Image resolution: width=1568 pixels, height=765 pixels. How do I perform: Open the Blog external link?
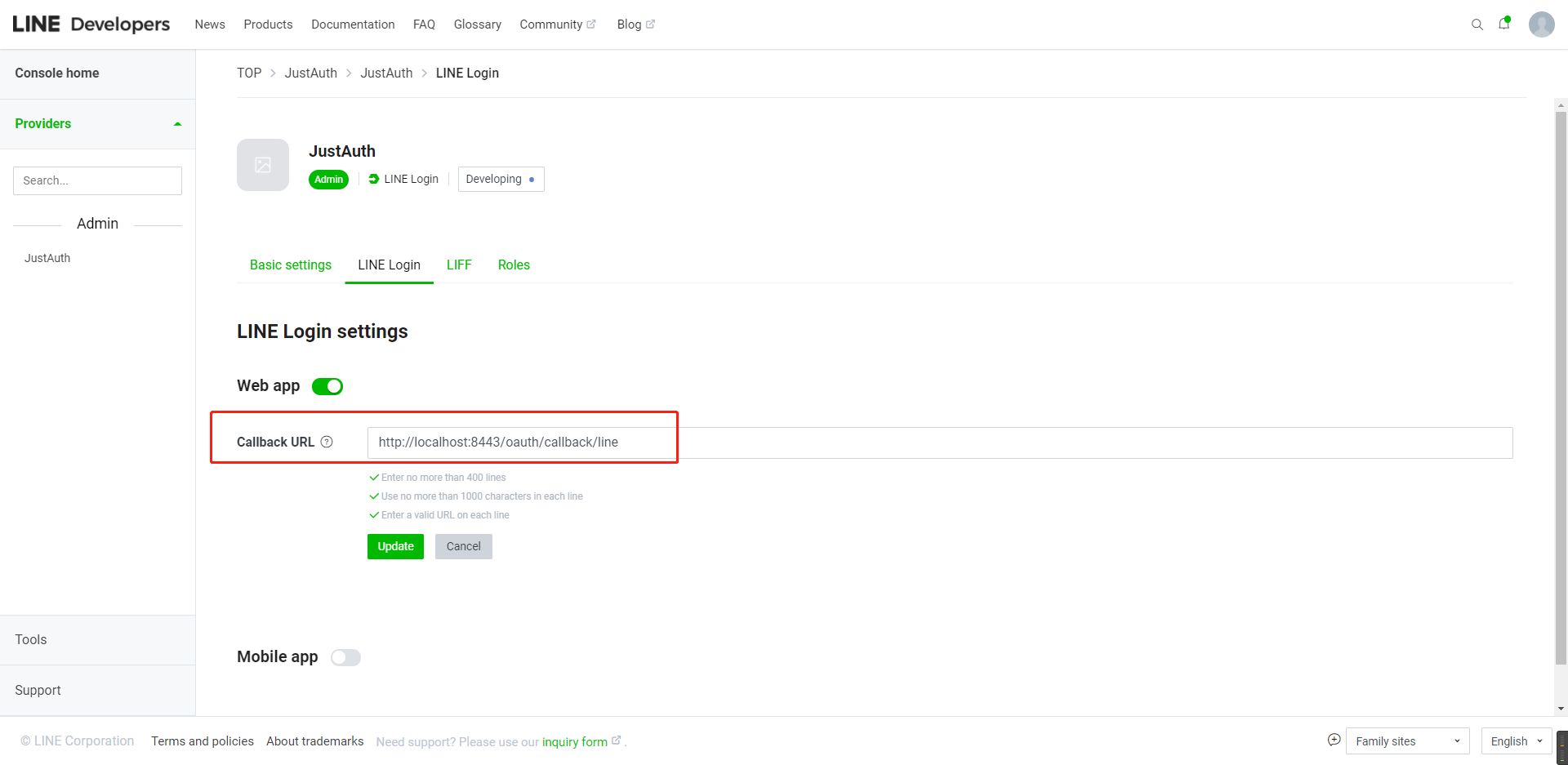tap(635, 24)
